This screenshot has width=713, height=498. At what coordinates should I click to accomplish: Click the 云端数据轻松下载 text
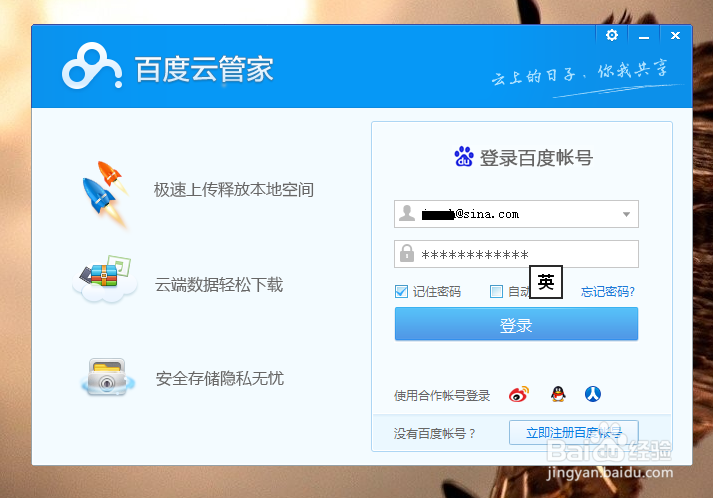tap(219, 285)
